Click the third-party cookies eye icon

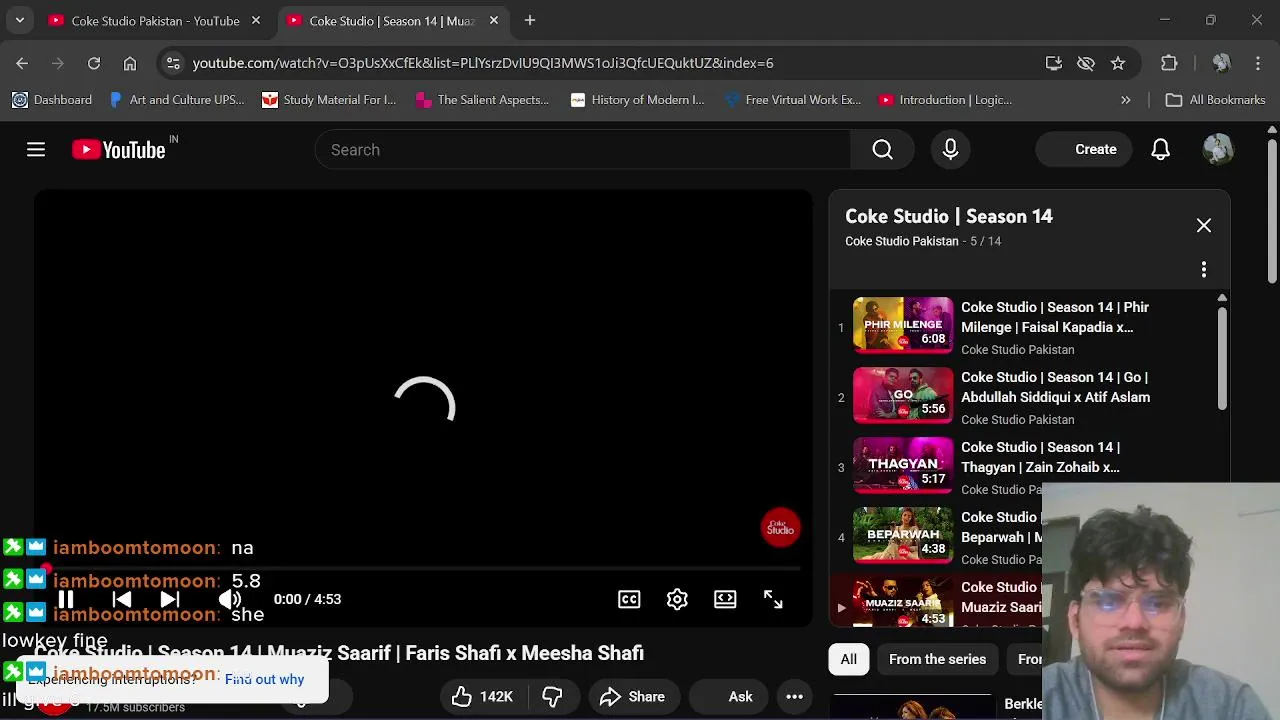[x=1086, y=63]
